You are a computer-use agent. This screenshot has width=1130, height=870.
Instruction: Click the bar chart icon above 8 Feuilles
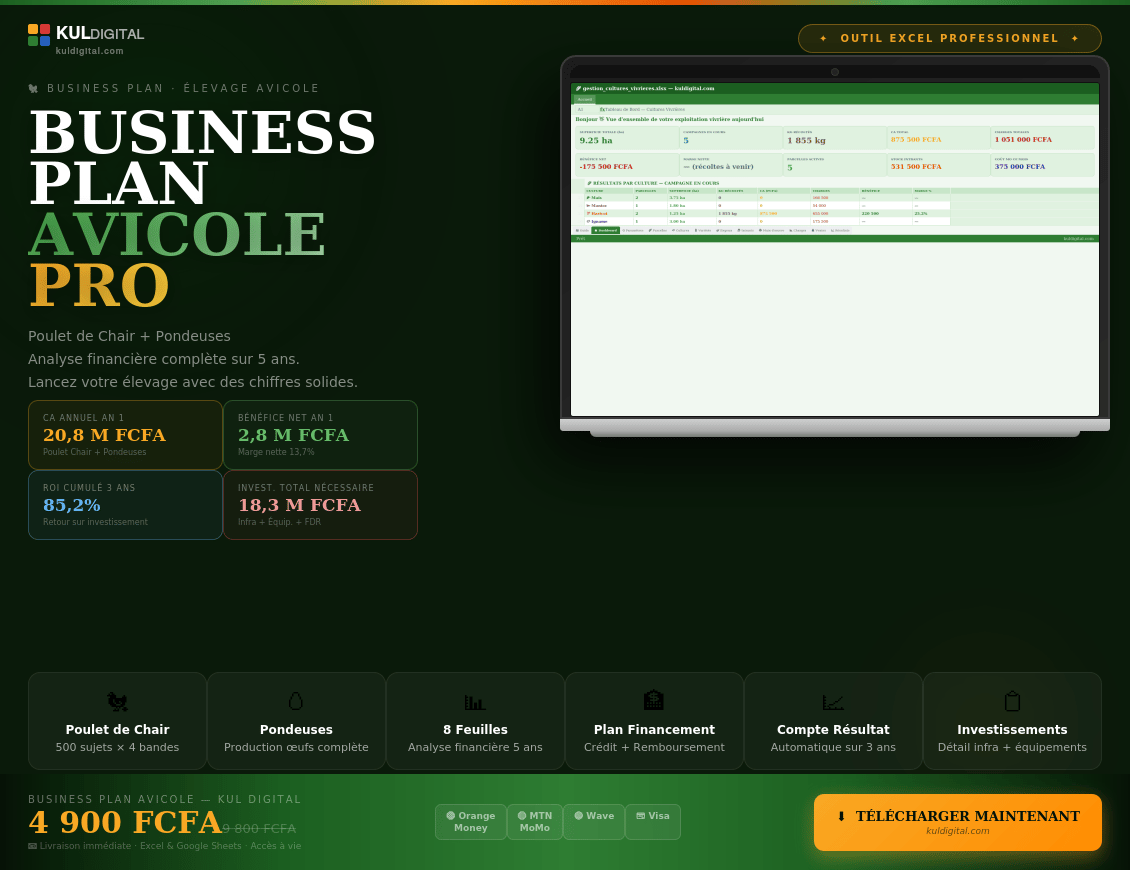pyautogui.click(x=475, y=701)
